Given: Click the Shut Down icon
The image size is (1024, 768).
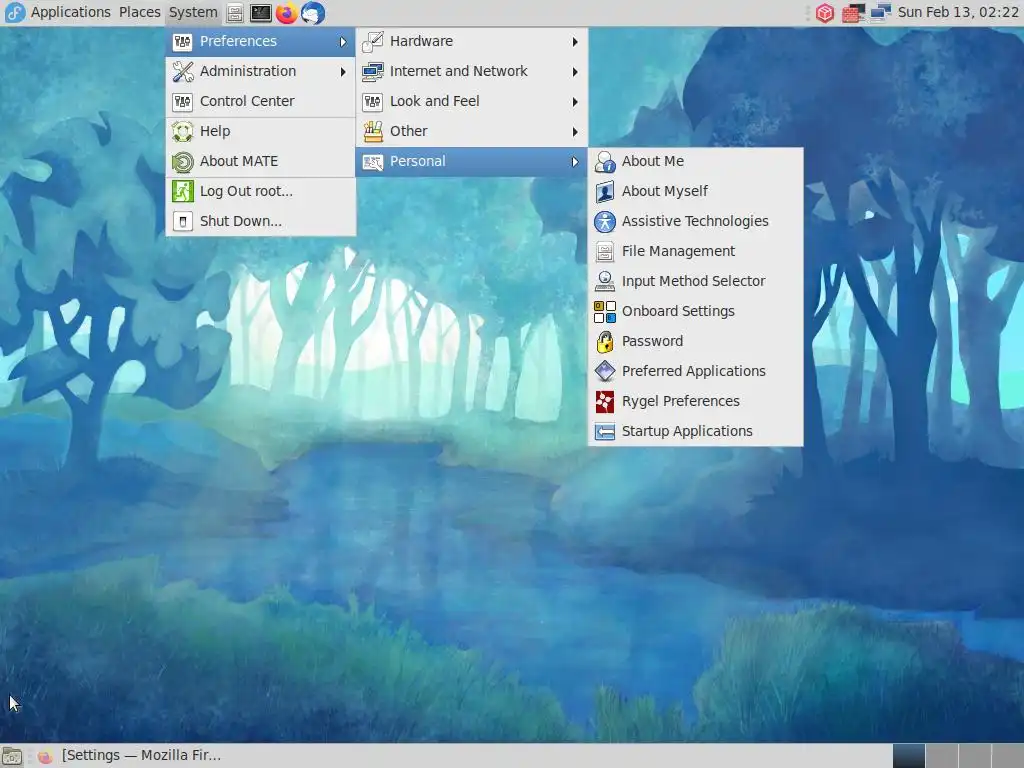Looking at the screenshot, I should coord(183,221).
